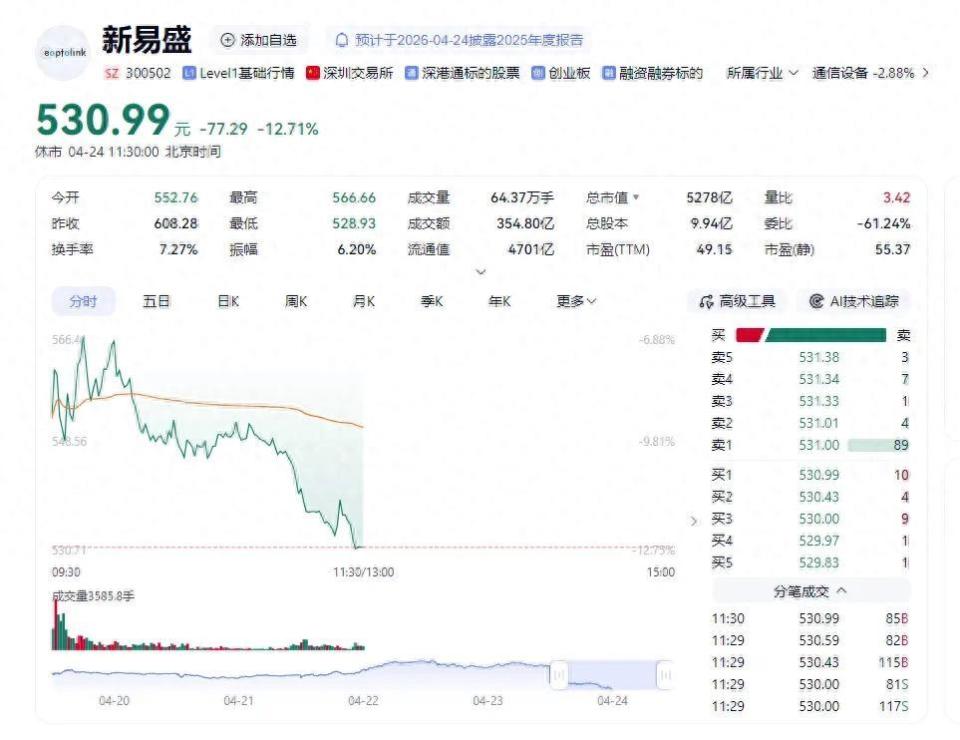
Task: Switch to the 季K tab
Action: point(432,301)
